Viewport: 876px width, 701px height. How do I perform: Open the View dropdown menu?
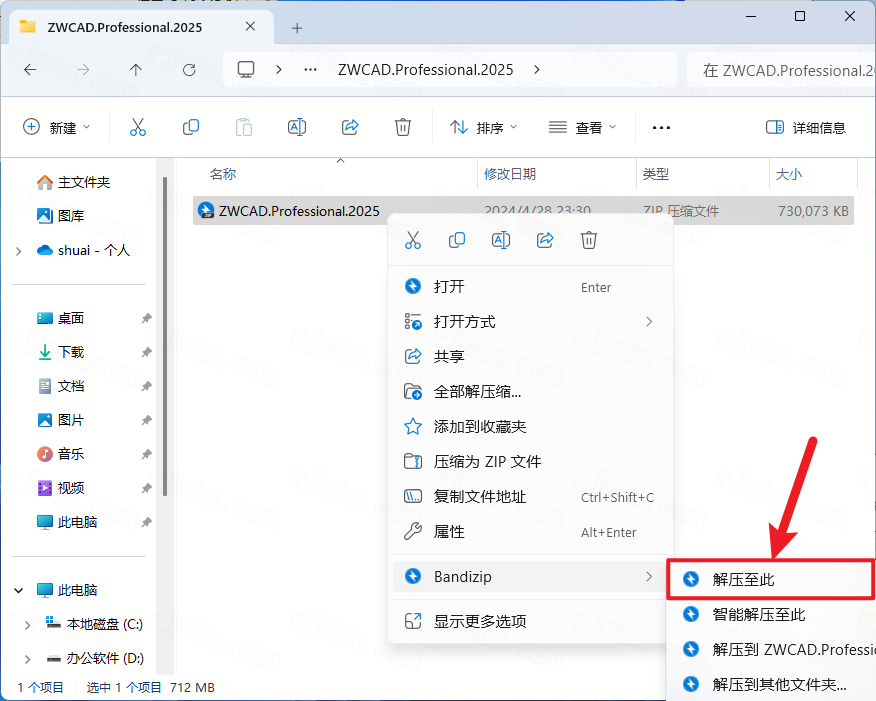(583, 127)
